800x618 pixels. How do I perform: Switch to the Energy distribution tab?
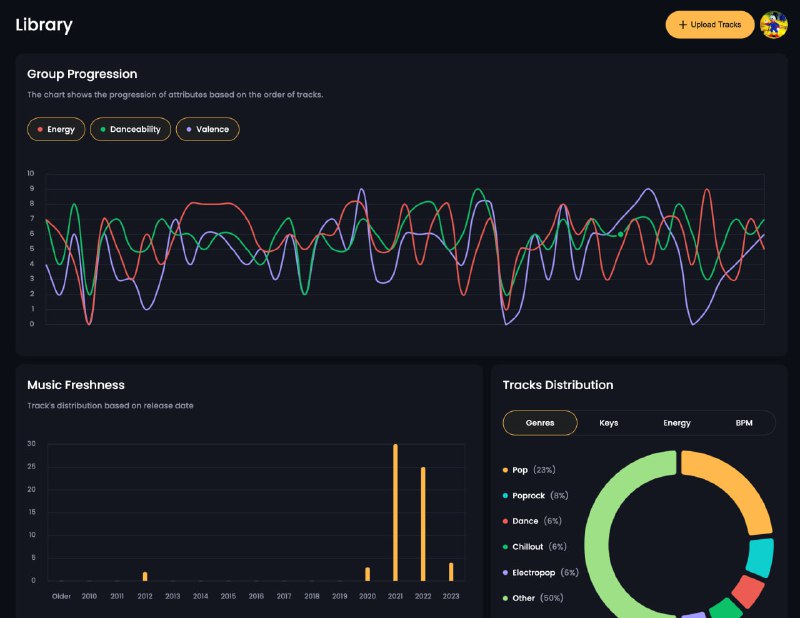coord(677,423)
